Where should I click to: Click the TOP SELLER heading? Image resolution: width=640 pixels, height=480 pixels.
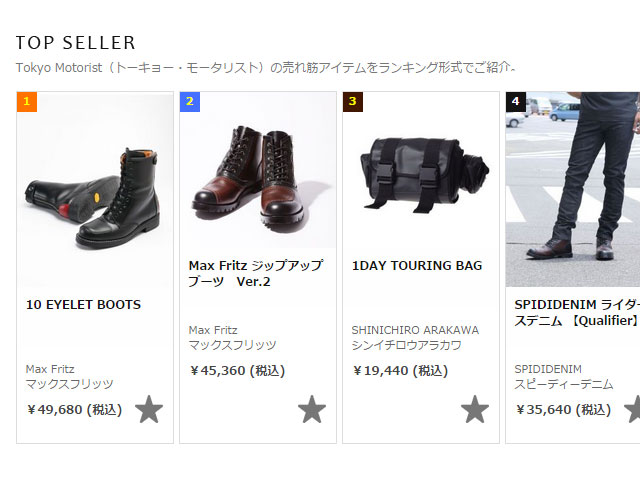[76, 43]
